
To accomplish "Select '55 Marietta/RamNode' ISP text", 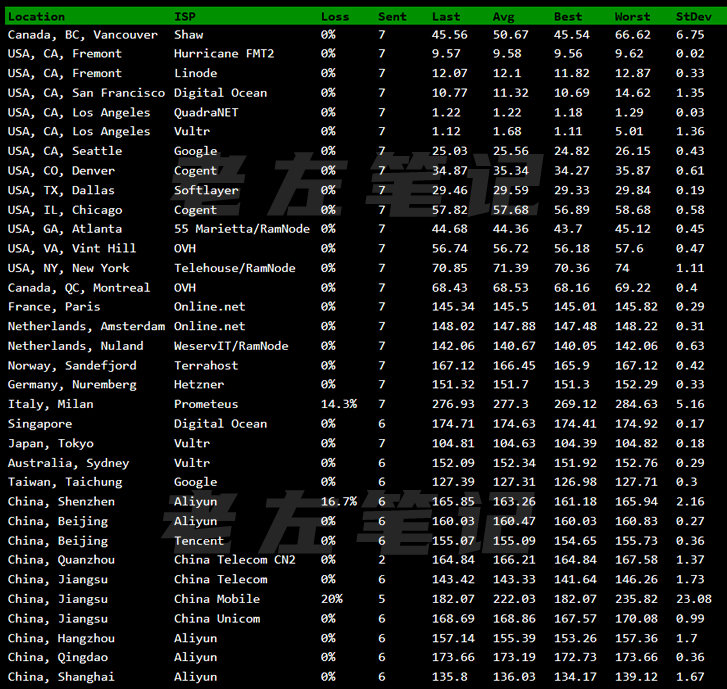I will tap(242, 229).
